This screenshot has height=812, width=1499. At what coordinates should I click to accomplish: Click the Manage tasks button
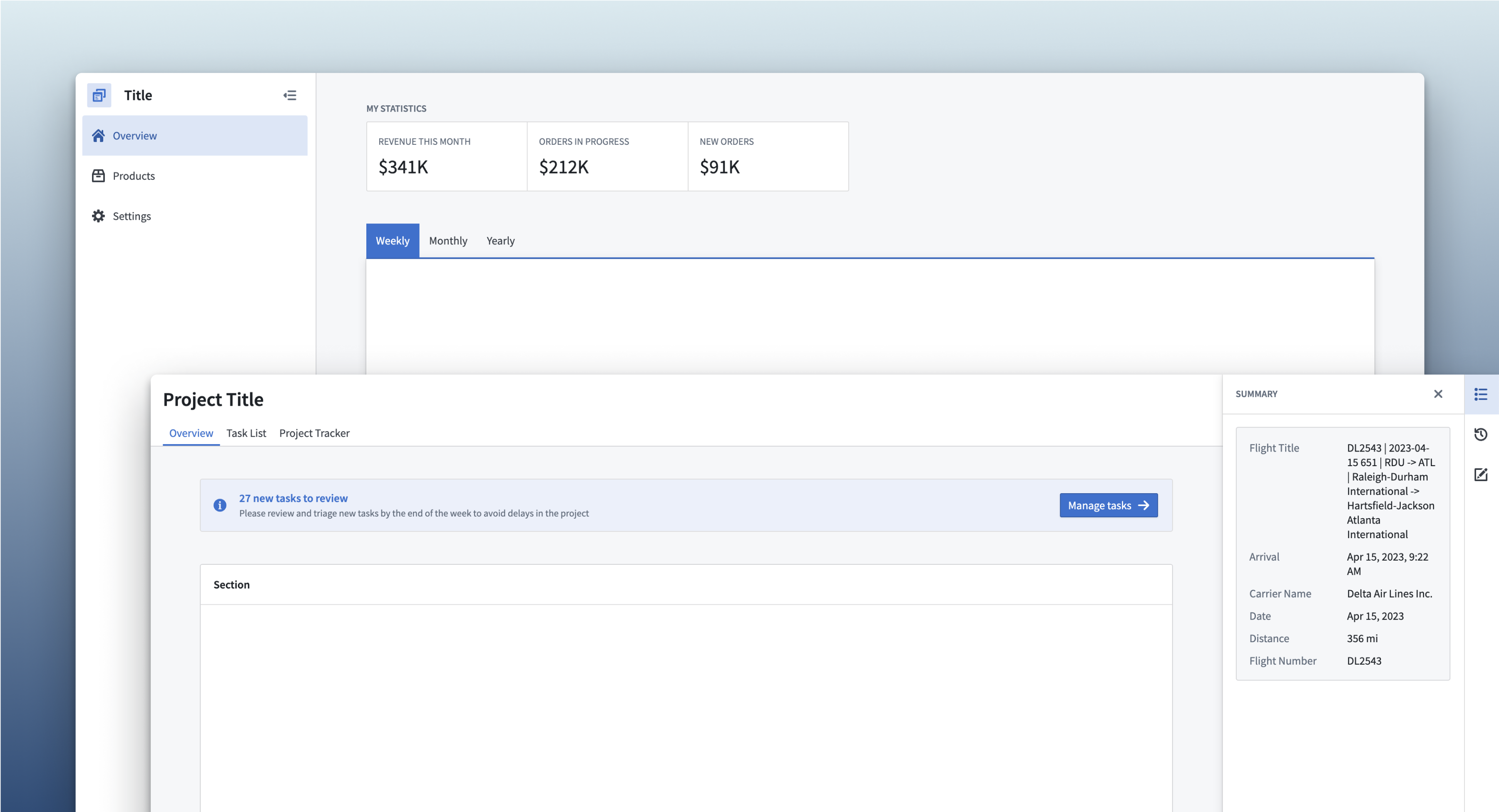click(1108, 505)
